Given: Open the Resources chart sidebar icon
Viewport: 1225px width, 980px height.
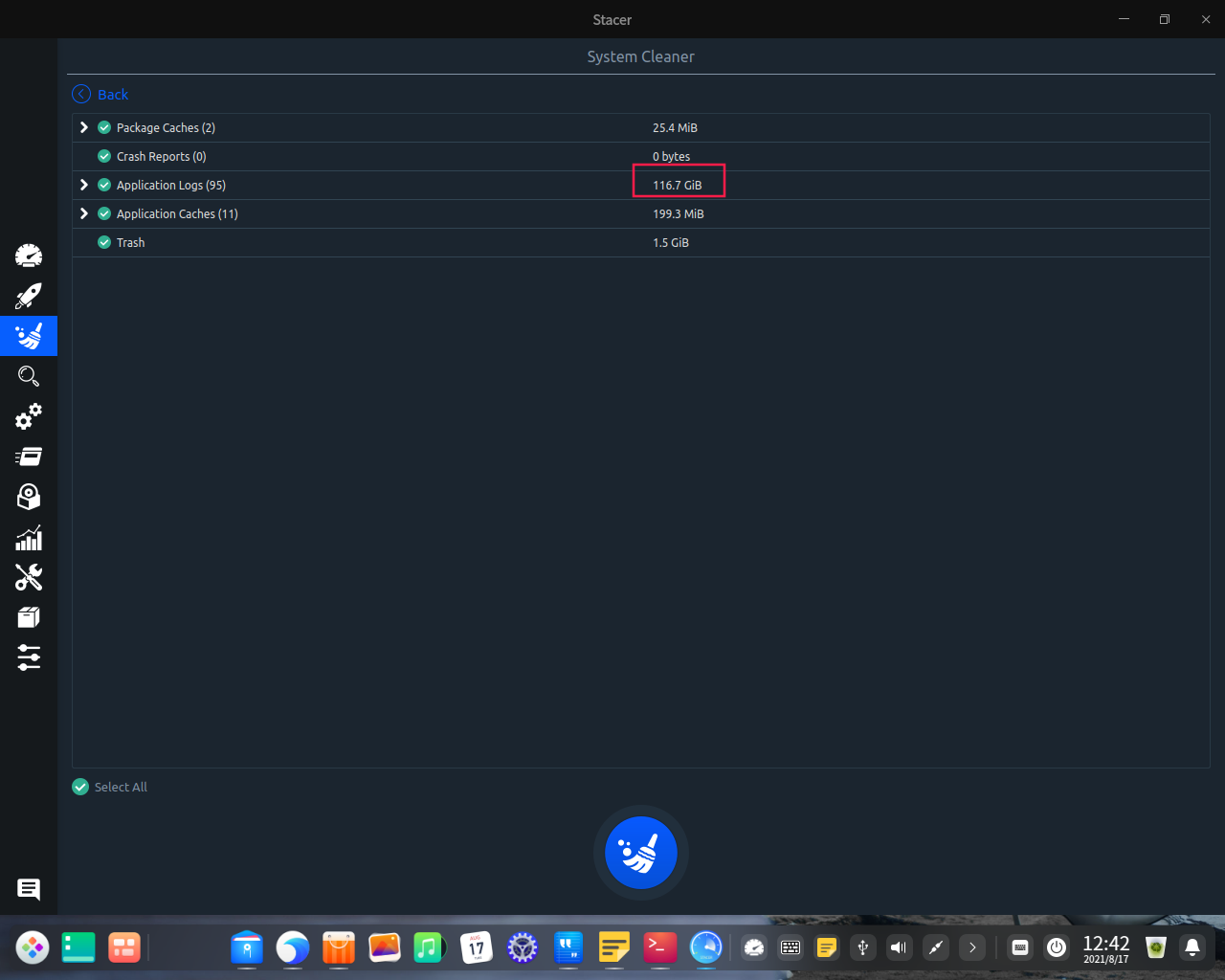Looking at the screenshot, I should 29,538.
